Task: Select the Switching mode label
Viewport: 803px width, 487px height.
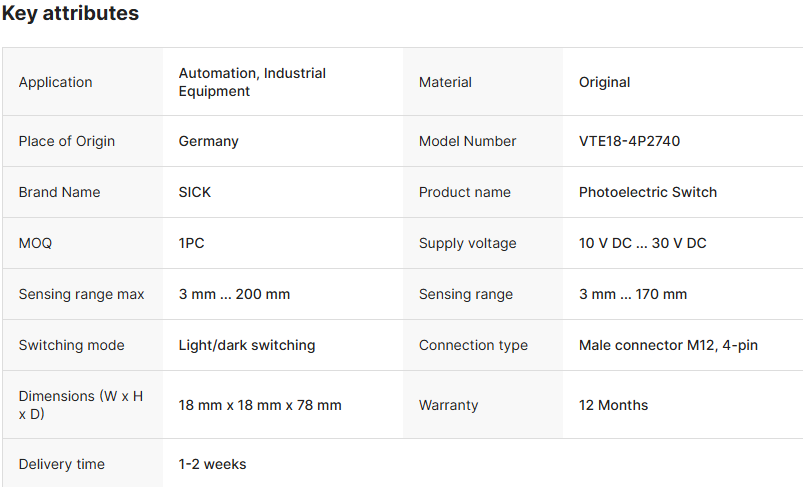Action: point(71,345)
